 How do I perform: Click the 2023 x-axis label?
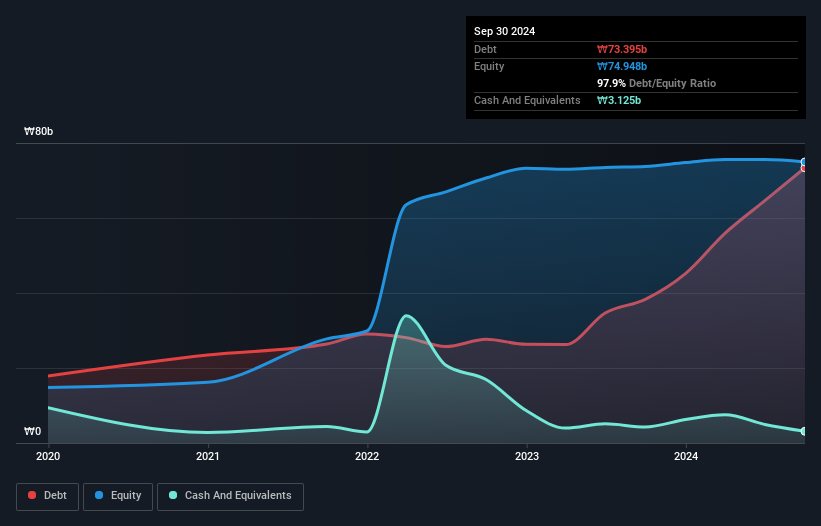[x=527, y=456]
